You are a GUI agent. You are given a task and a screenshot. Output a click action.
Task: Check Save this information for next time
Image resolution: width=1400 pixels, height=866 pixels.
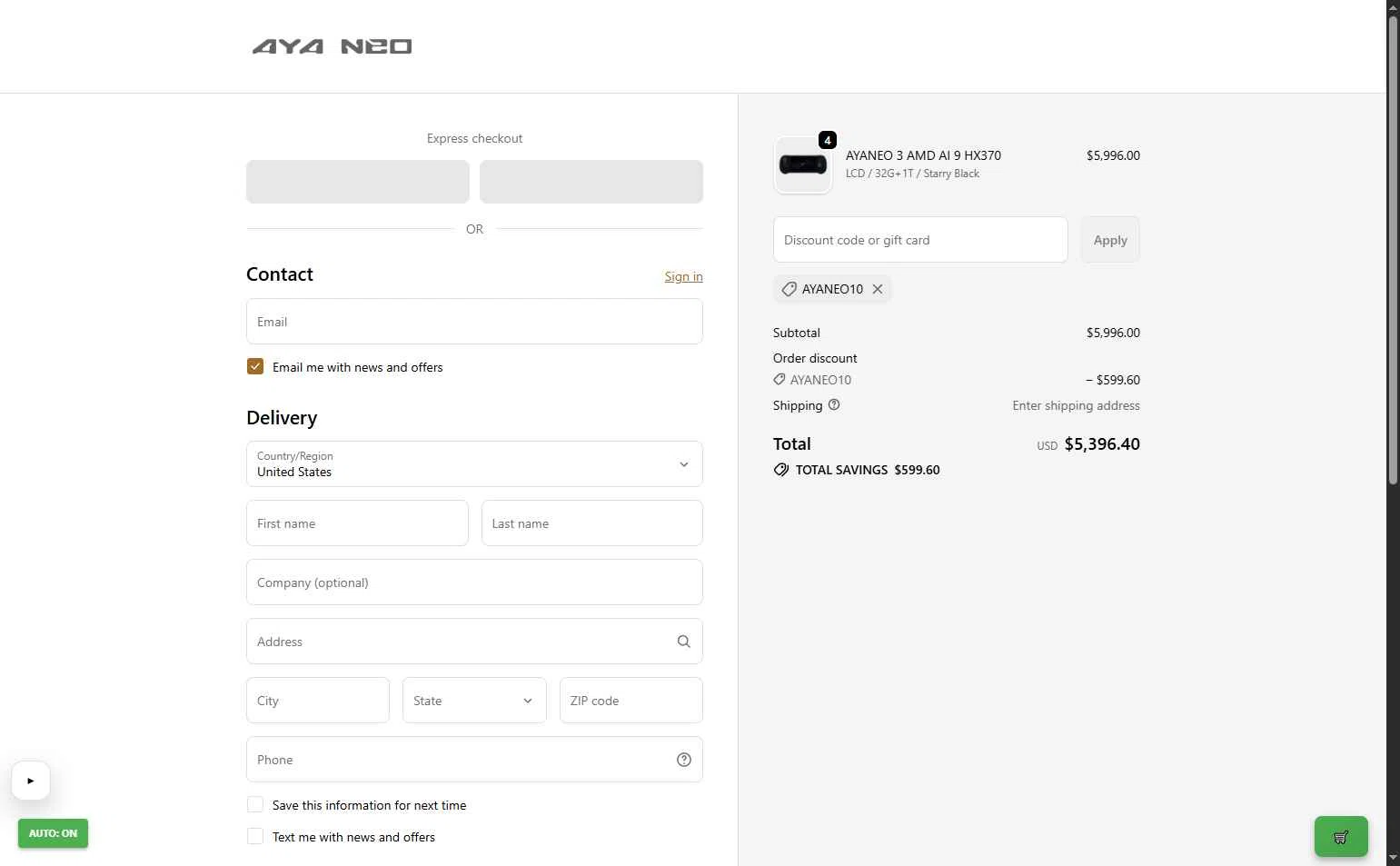pyautogui.click(x=255, y=804)
